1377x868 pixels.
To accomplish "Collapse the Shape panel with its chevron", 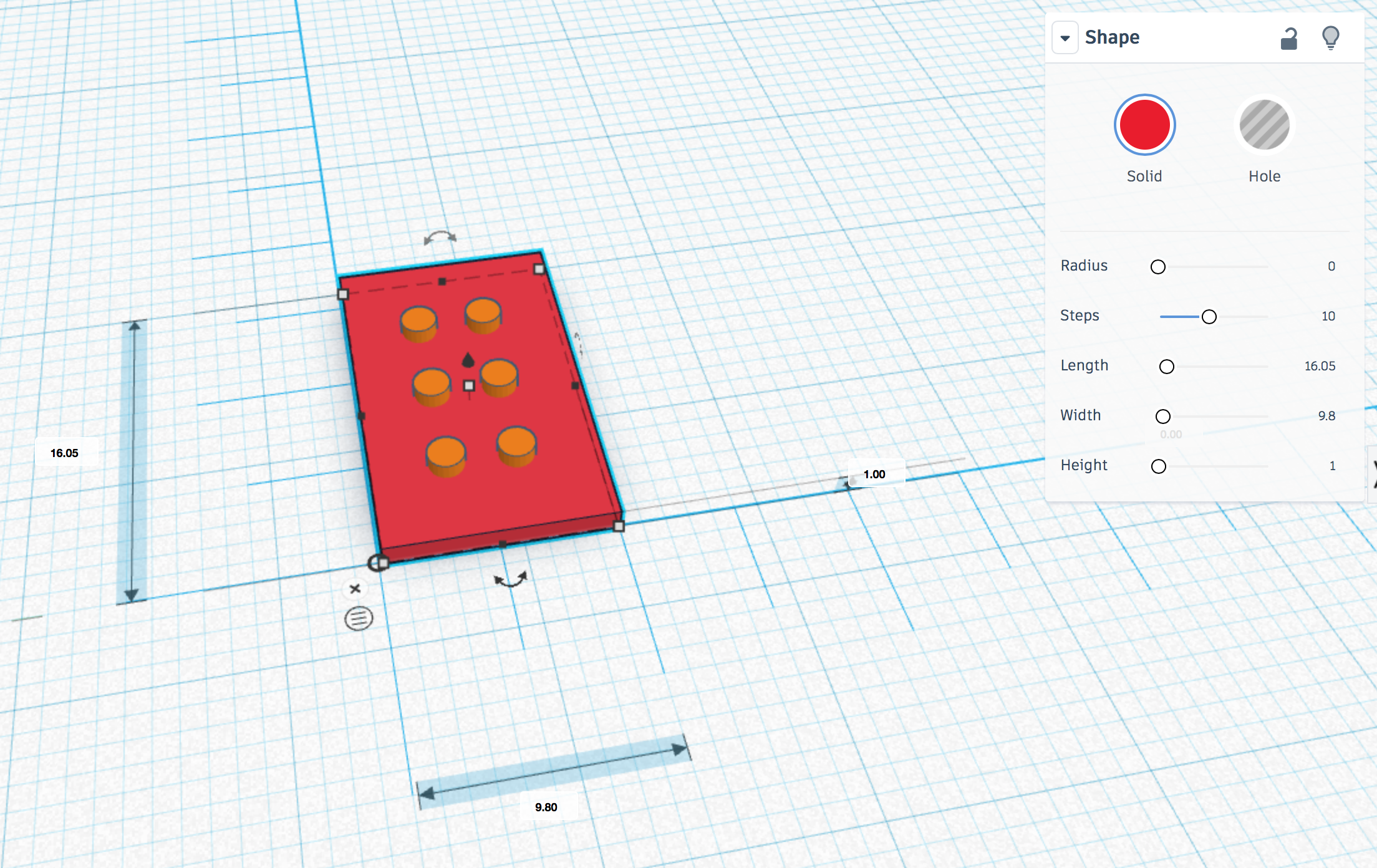I will (1065, 37).
